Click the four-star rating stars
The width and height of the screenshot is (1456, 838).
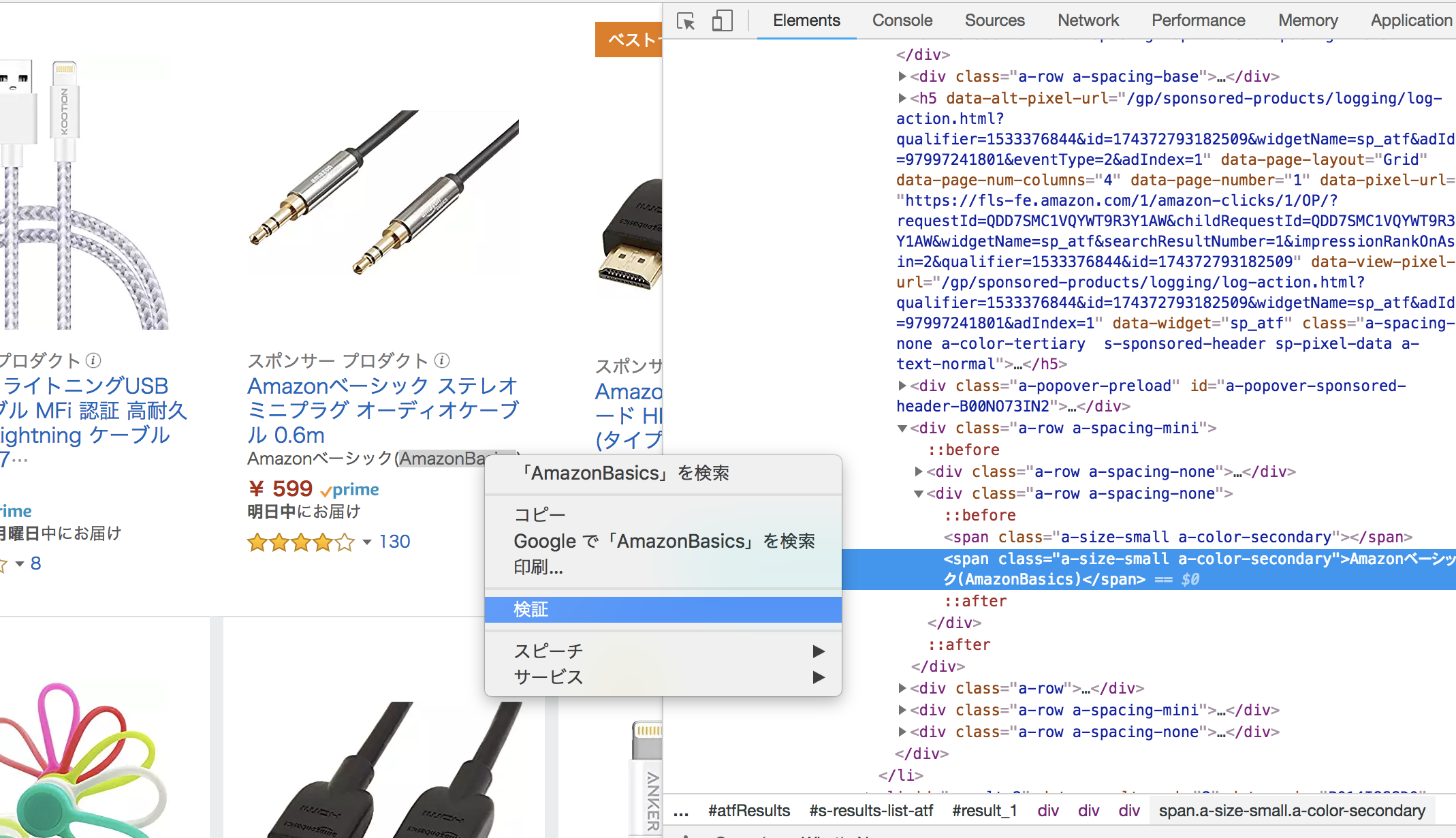pos(302,542)
